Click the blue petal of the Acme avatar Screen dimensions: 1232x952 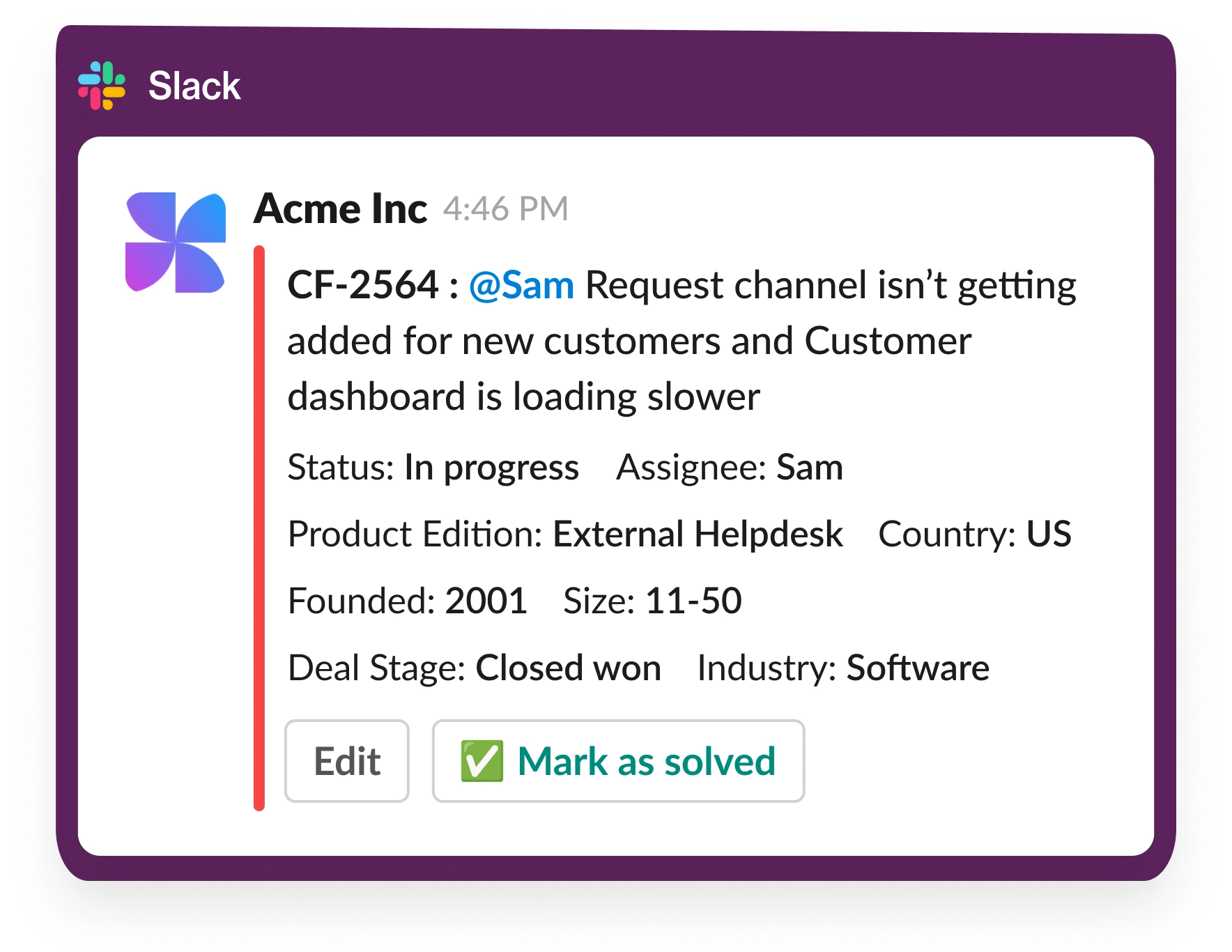coord(202,216)
